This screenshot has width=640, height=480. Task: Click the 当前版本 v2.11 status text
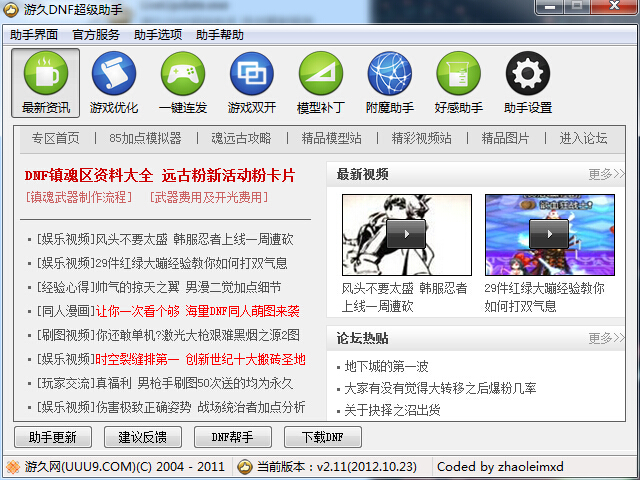pyautogui.click(x=337, y=467)
